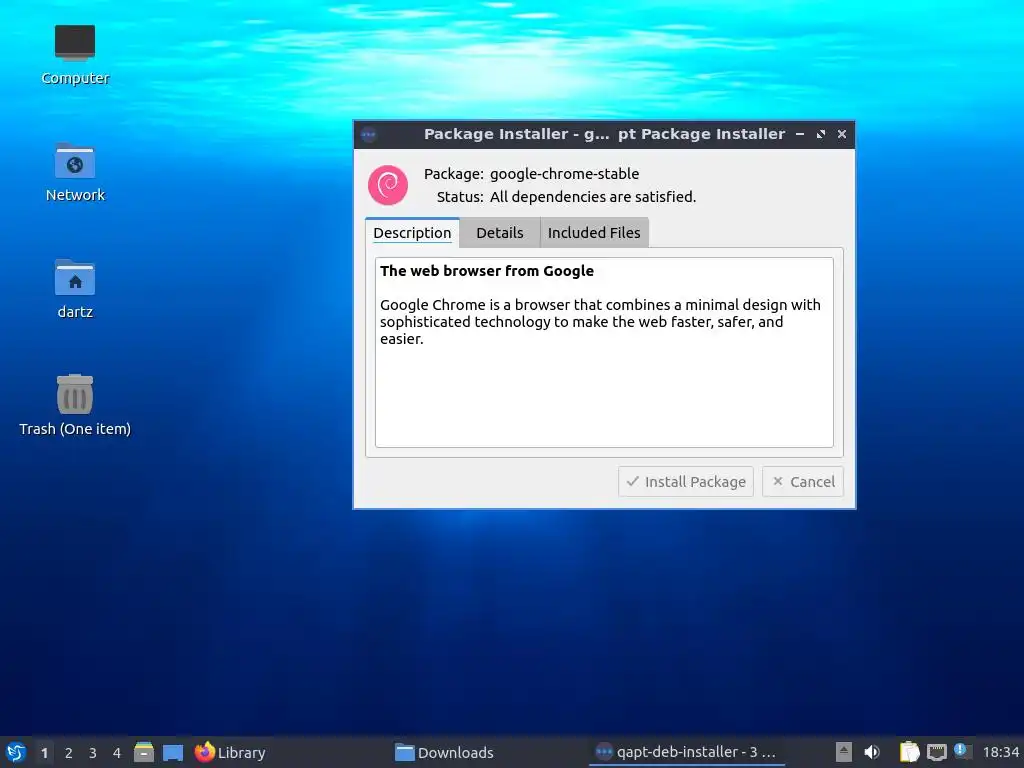The height and width of the screenshot is (768, 1024).
Task: Switch to workspace 1
Action: [x=44, y=752]
